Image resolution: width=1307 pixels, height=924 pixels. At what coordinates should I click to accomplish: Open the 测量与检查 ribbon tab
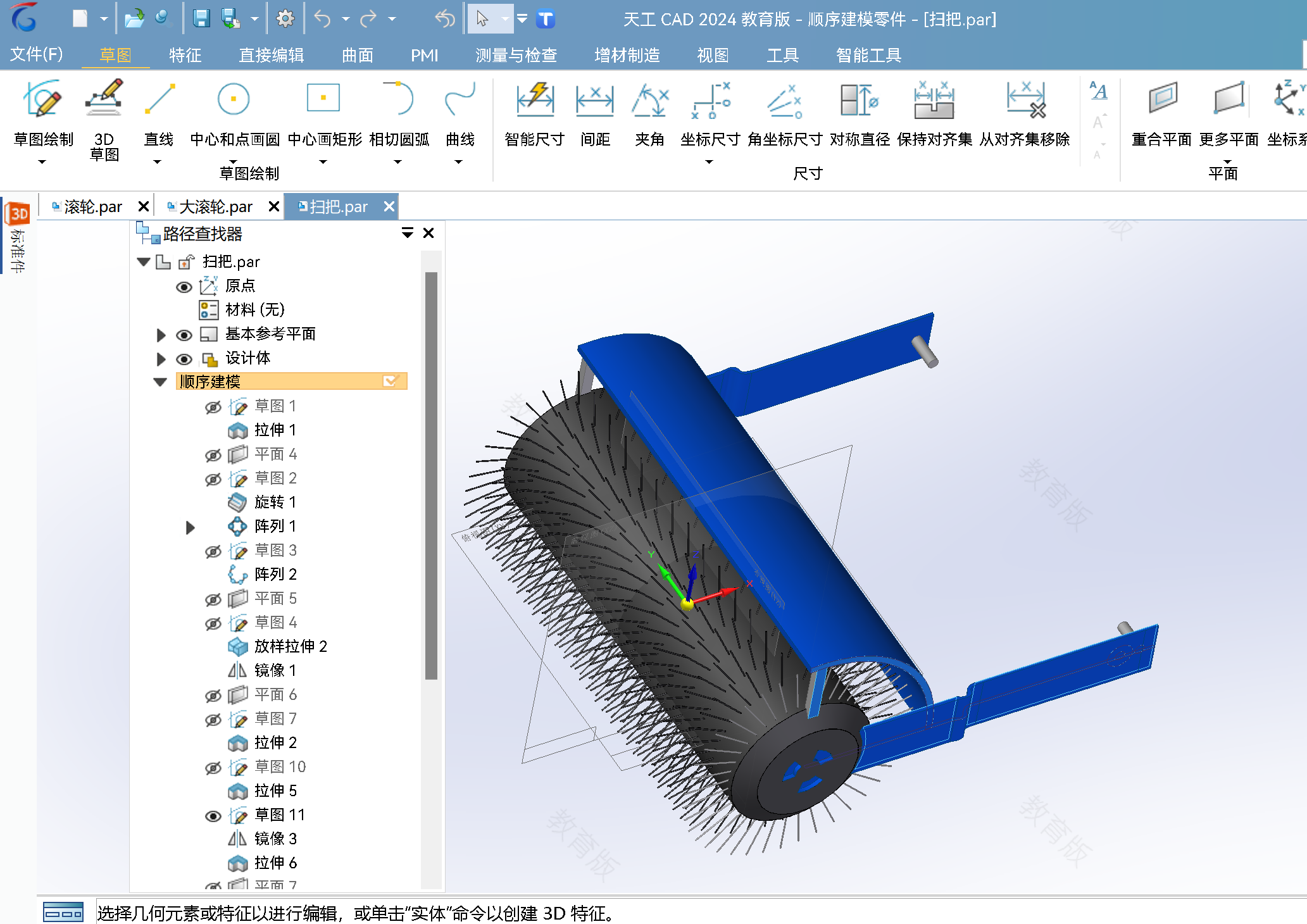516,55
